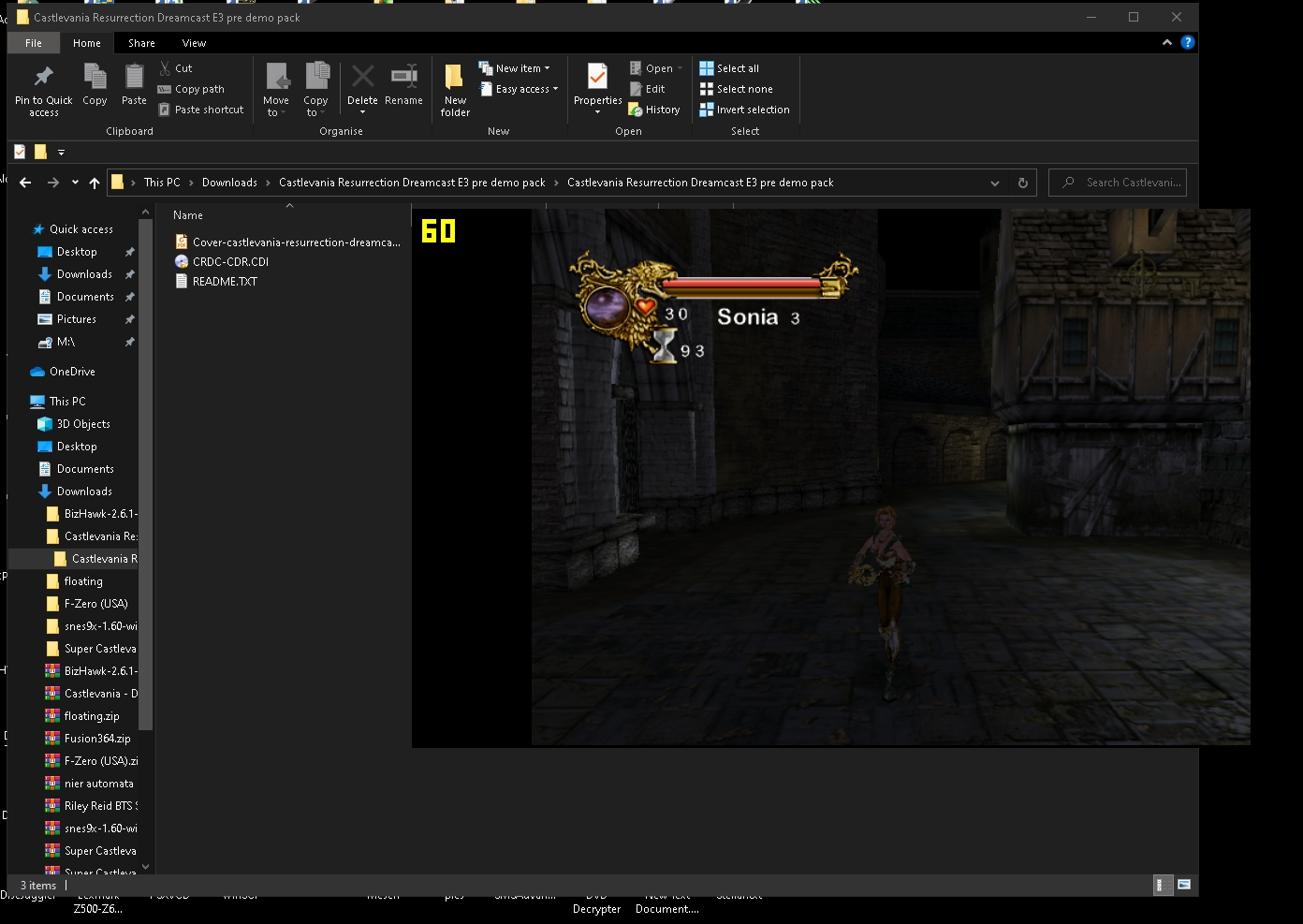1303x924 pixels.
Task: Refresh the current folder view
Action: tap(1023, 183)
